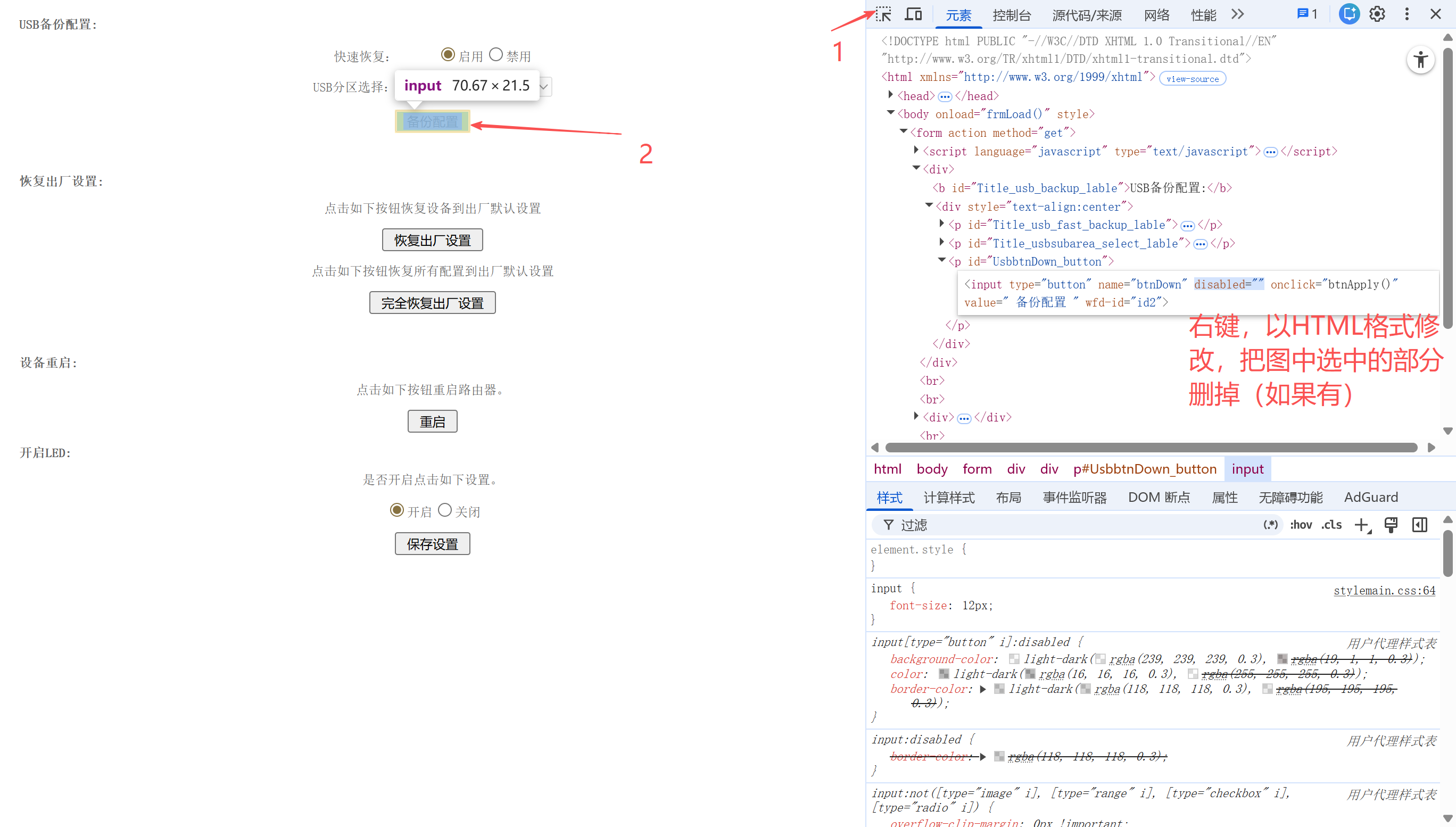The image size is (1456, 827).
Task: Open the .cls element classes panel
Action: coord(1331,524)
